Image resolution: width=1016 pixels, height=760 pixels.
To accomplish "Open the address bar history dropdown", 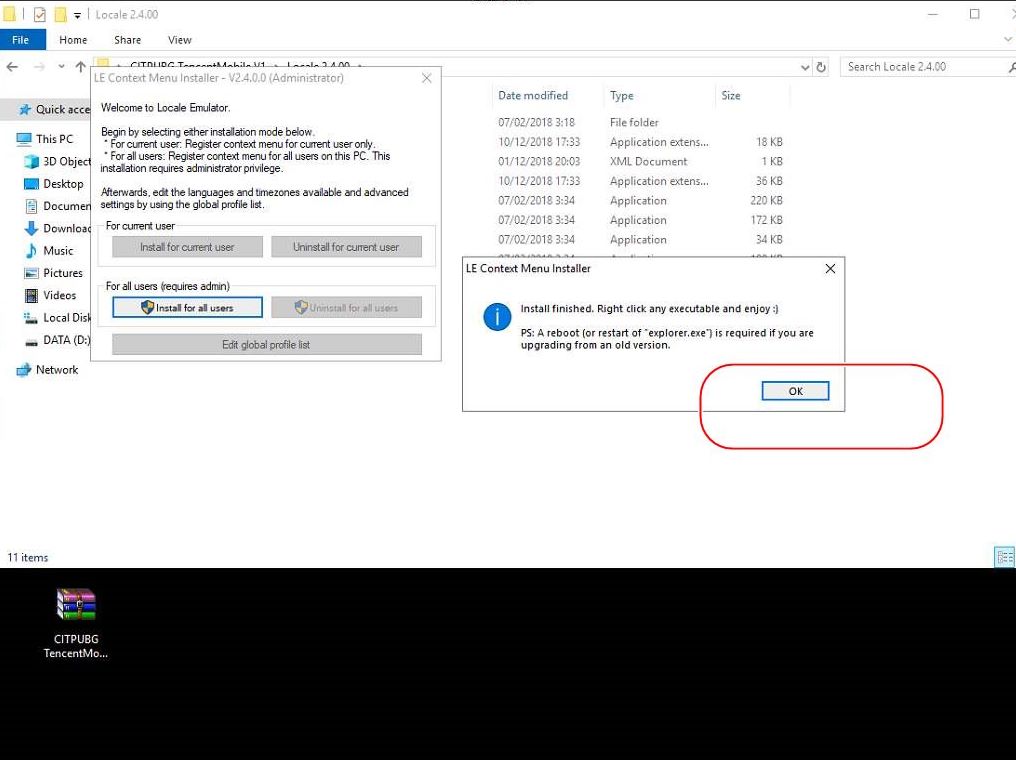I will [805, 66].
